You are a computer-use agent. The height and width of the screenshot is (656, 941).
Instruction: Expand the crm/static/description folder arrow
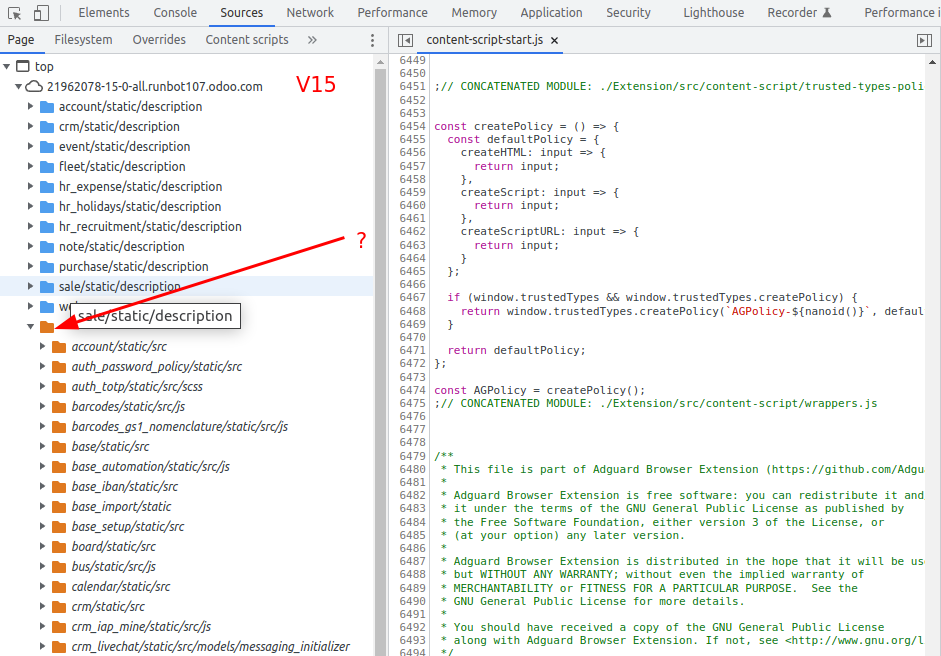(31, 127)
